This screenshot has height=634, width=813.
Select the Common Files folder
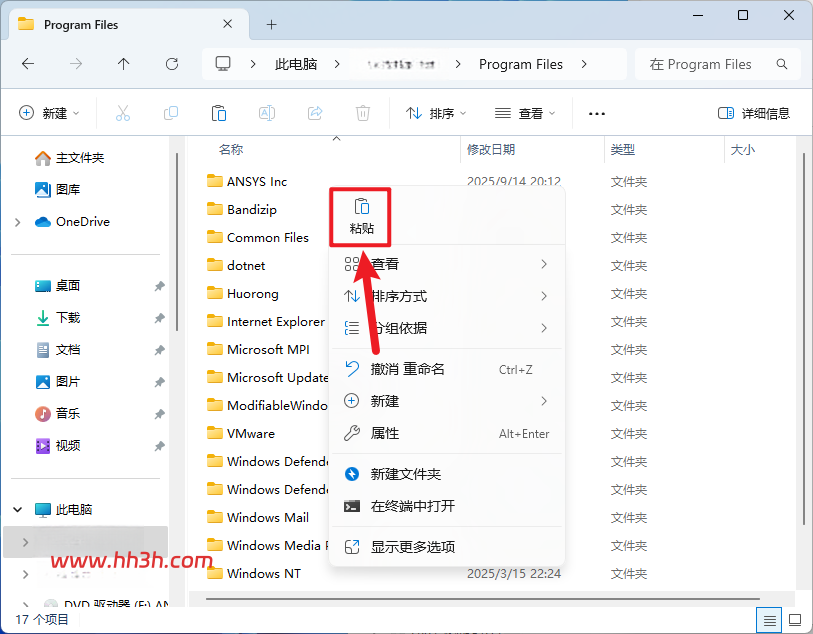[x=258, y=237]
